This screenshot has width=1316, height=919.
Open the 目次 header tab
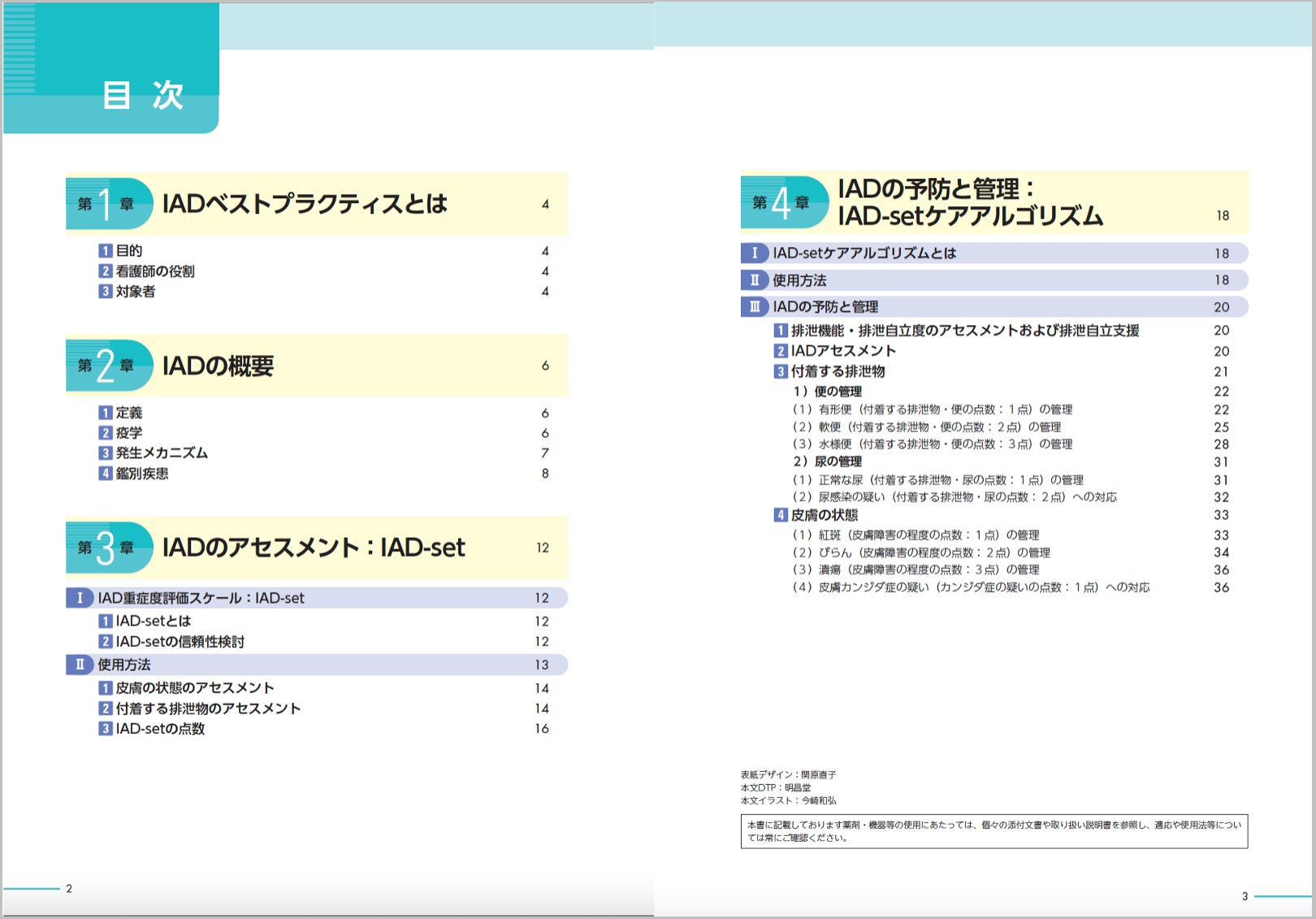(143, 95)
